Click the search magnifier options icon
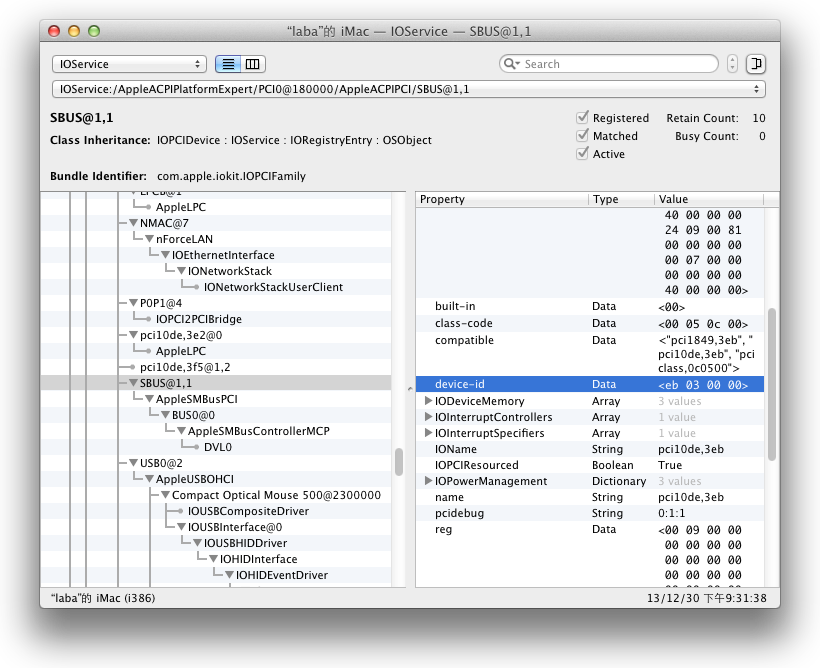 pos(511,64)
